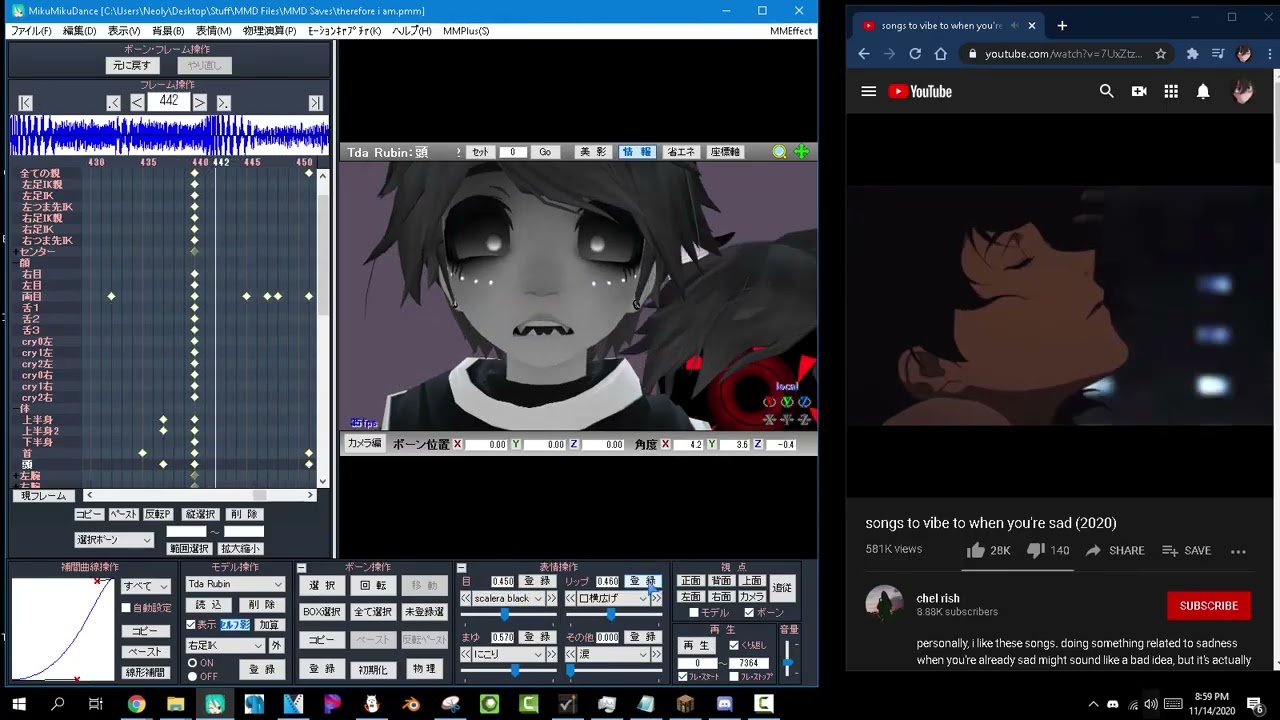Toggle モデル view-follow checkbox
The width and height of the screenshot is (1280, 720).
click(694, 613)
